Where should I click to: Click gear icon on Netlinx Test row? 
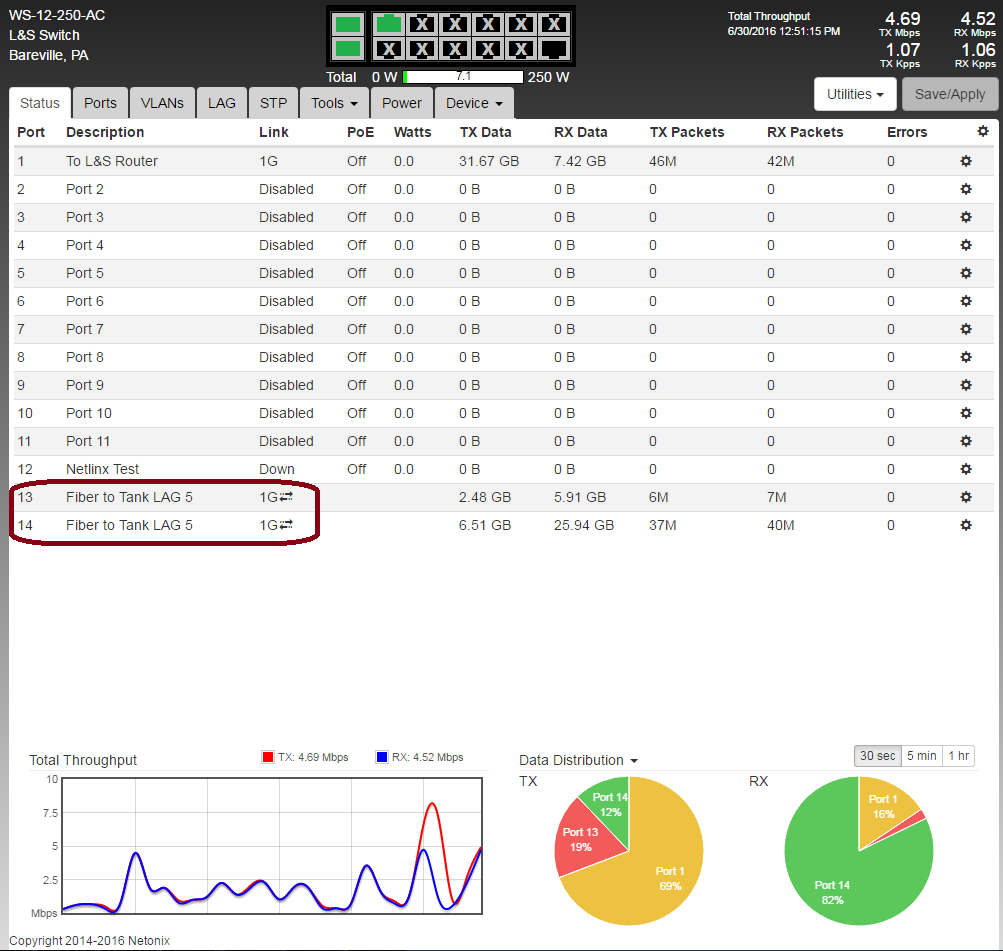click(x=965, y=469)
